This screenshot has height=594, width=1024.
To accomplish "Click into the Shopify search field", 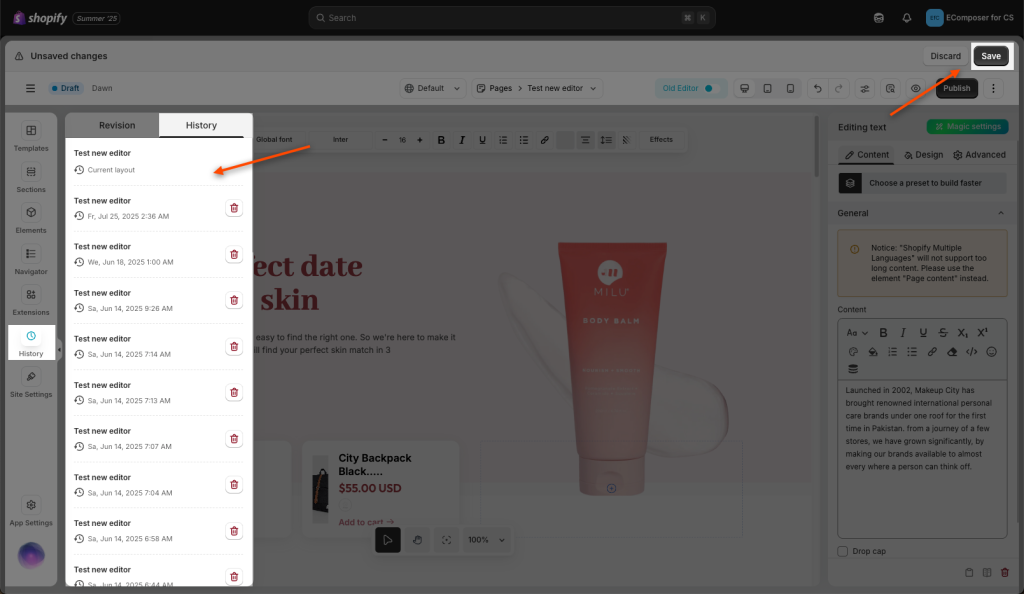I will [x=511, y=18].
